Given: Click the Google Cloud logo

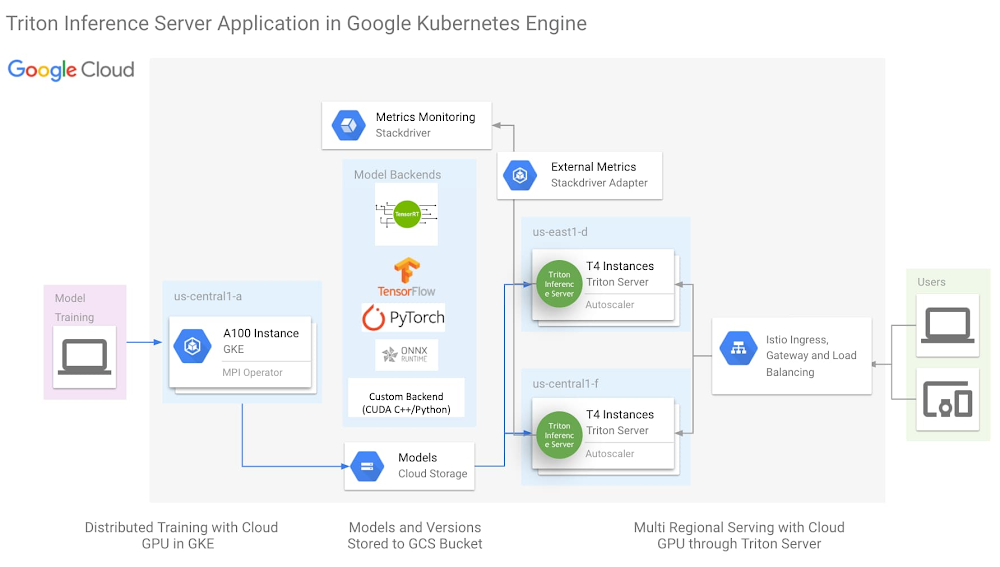Looking at the screenshot, I should pyautogui.click(x=71, y=70).
